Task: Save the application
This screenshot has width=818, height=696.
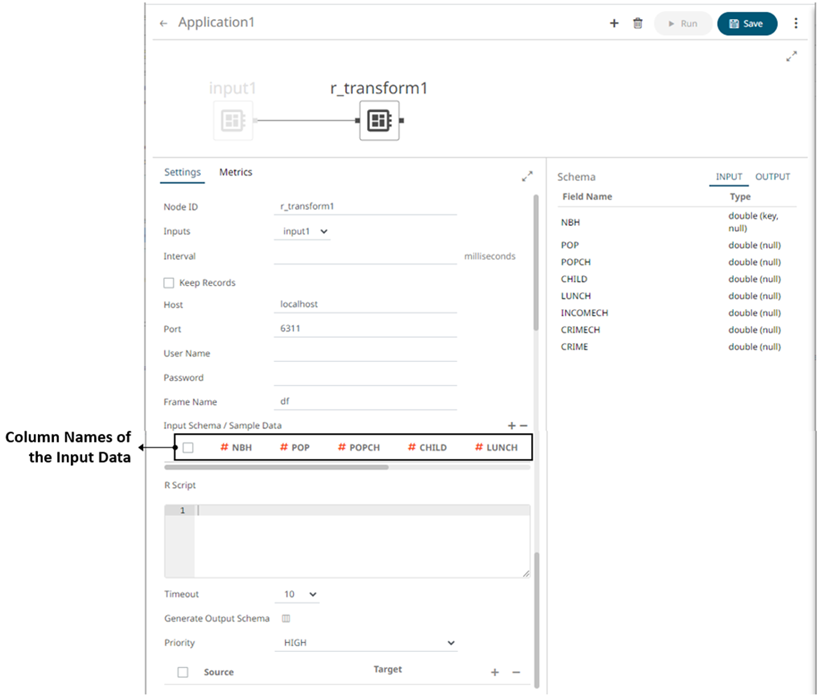Action: [x=747, y=23]
